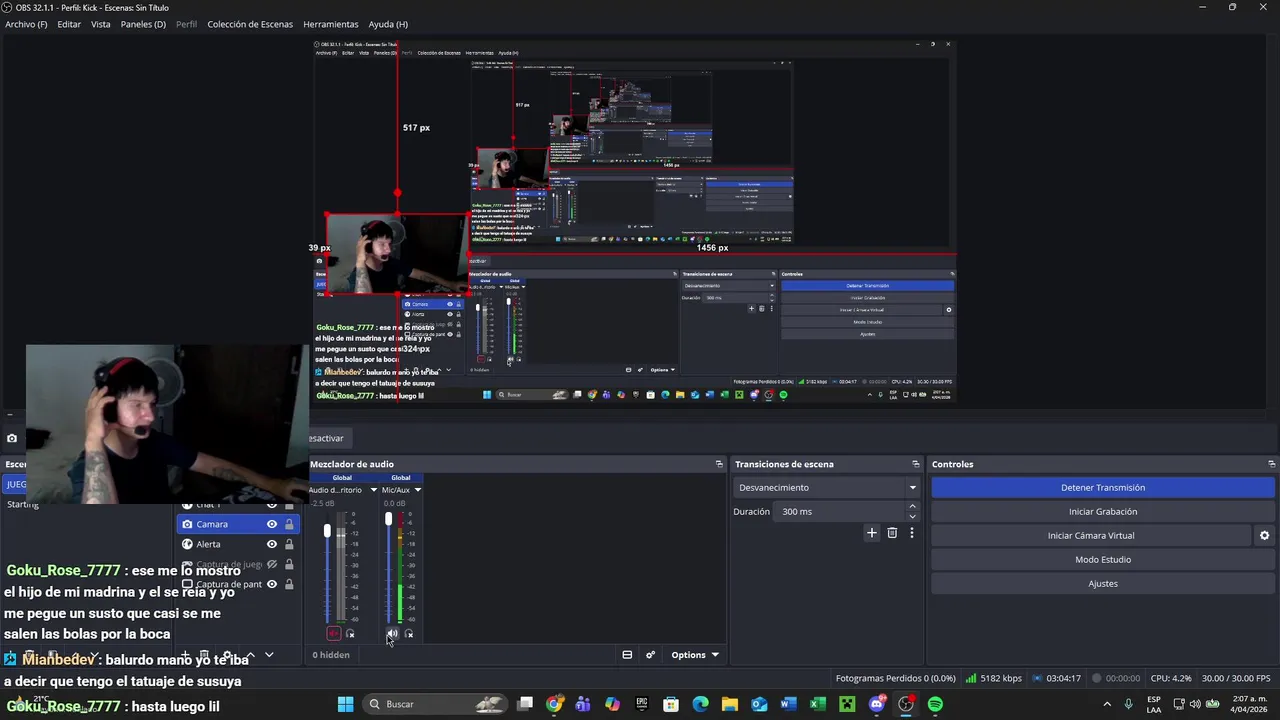Open the Ayuda menu
The height and width of the screenshot is (720, 1280).
pos(388,24)
